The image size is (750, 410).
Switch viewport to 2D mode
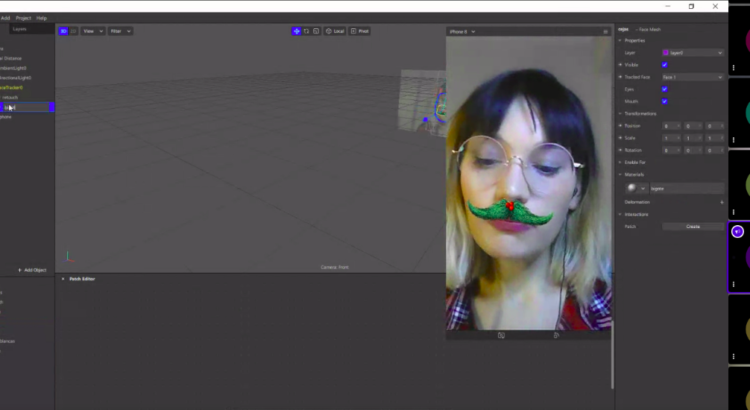[x=73, y=31]
